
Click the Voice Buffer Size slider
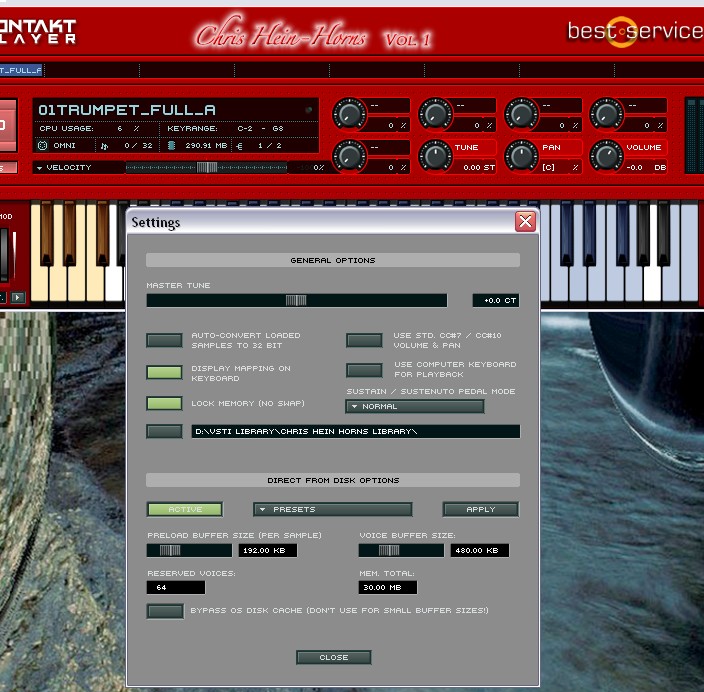coord(401,550)
